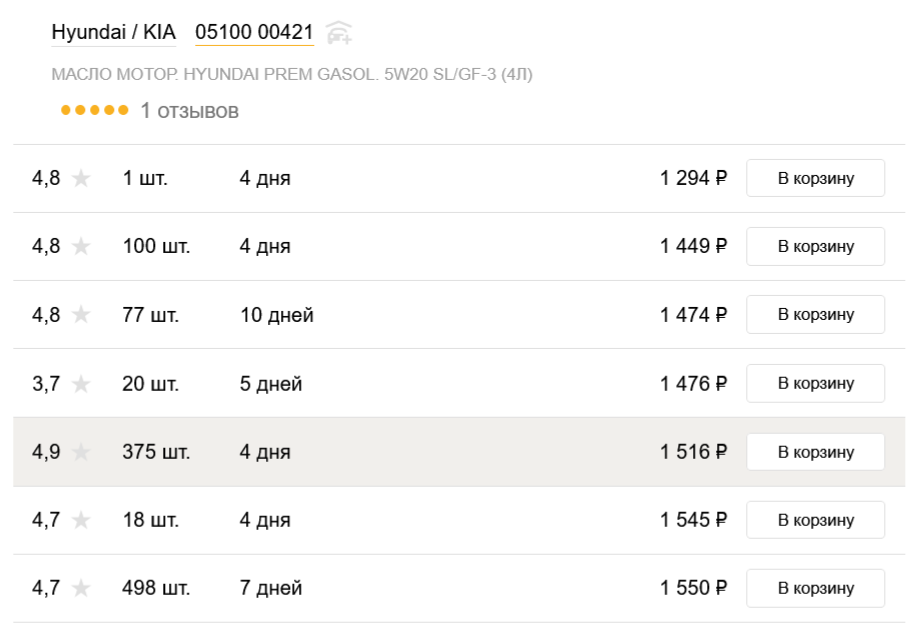
Task: Click rating star in the 77 шт. row
Action: [x=81, y=314]
